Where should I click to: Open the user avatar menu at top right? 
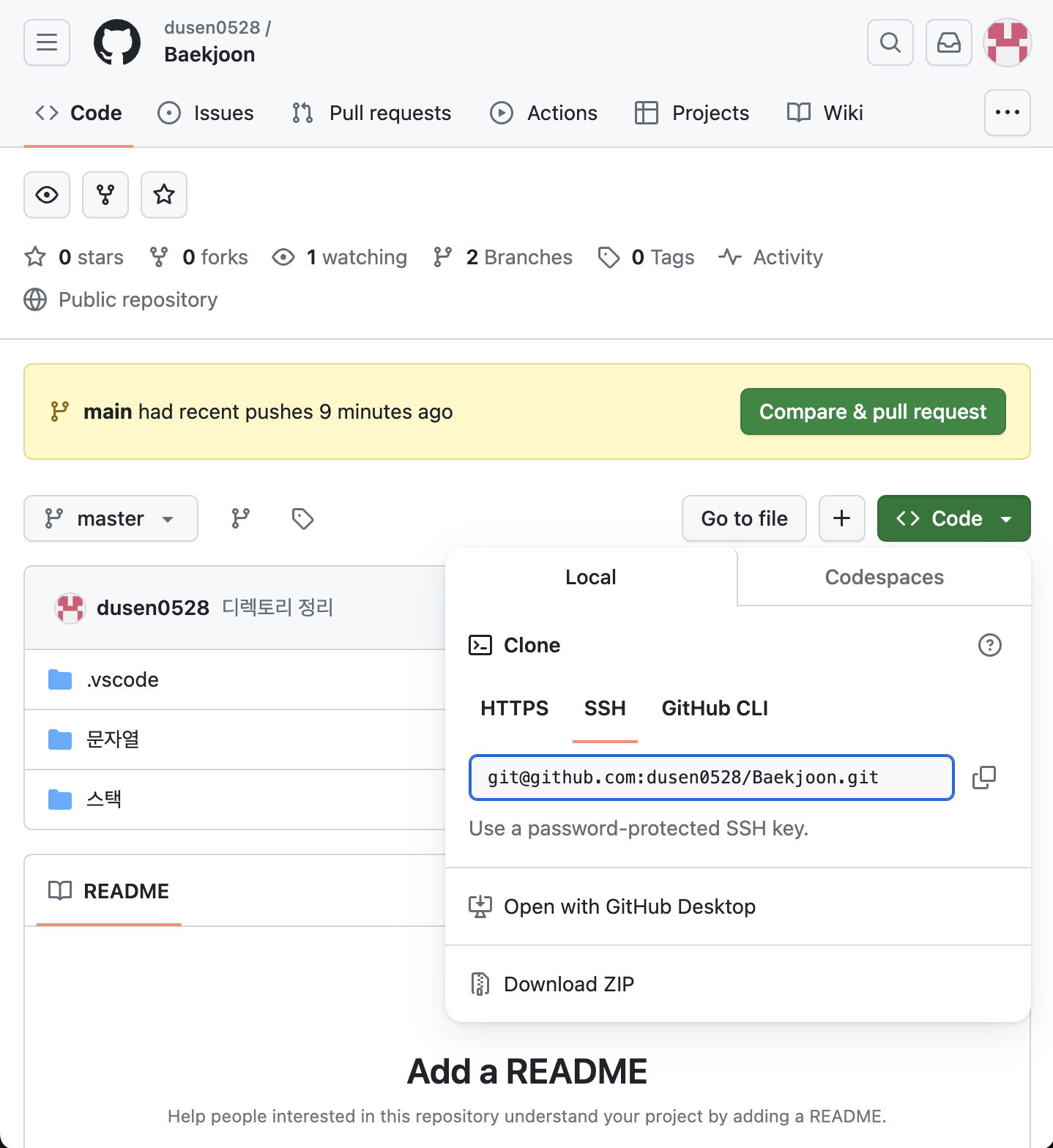click(1008, 42)
